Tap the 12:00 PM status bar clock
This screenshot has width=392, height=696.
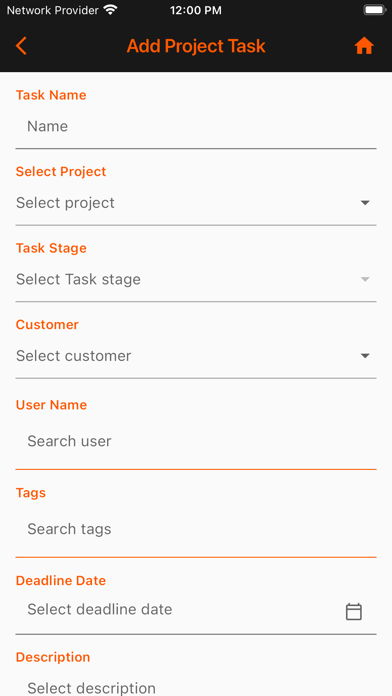point(196,10)
